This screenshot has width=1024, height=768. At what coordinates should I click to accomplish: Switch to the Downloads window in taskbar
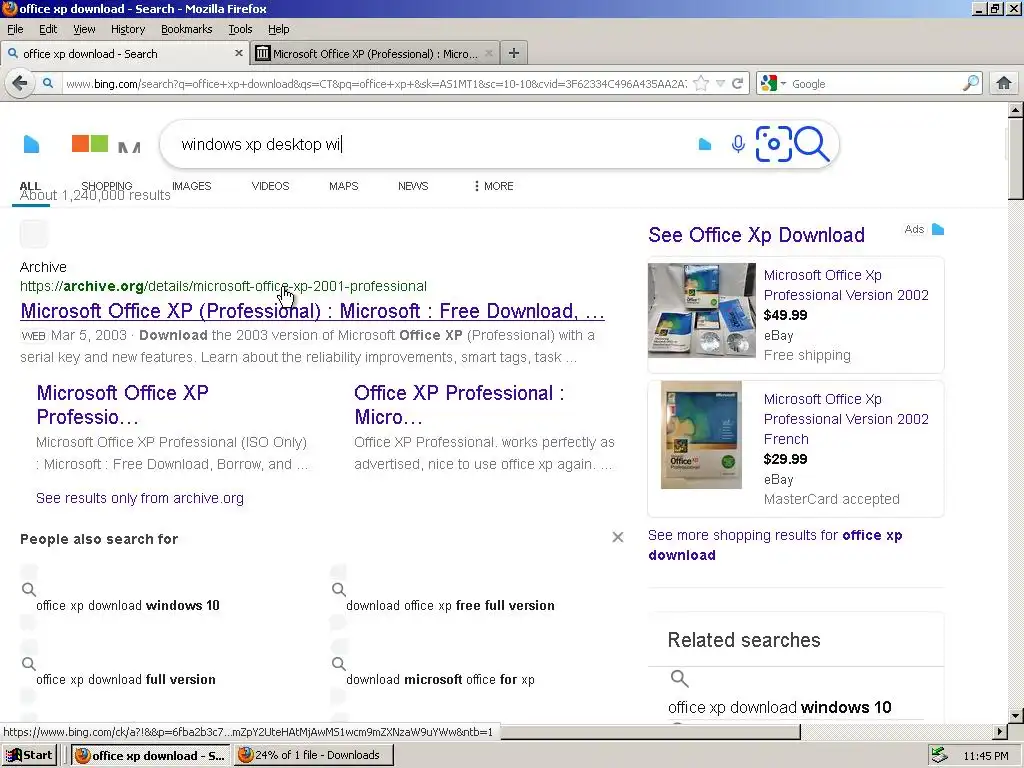314,755
